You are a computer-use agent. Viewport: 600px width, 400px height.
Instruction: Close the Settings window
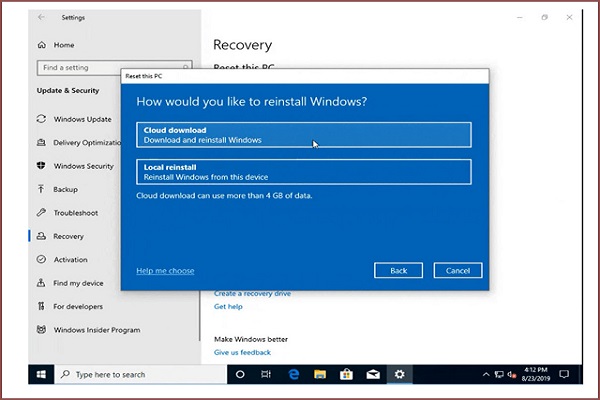pyautogui.click(x=569, y=17)
